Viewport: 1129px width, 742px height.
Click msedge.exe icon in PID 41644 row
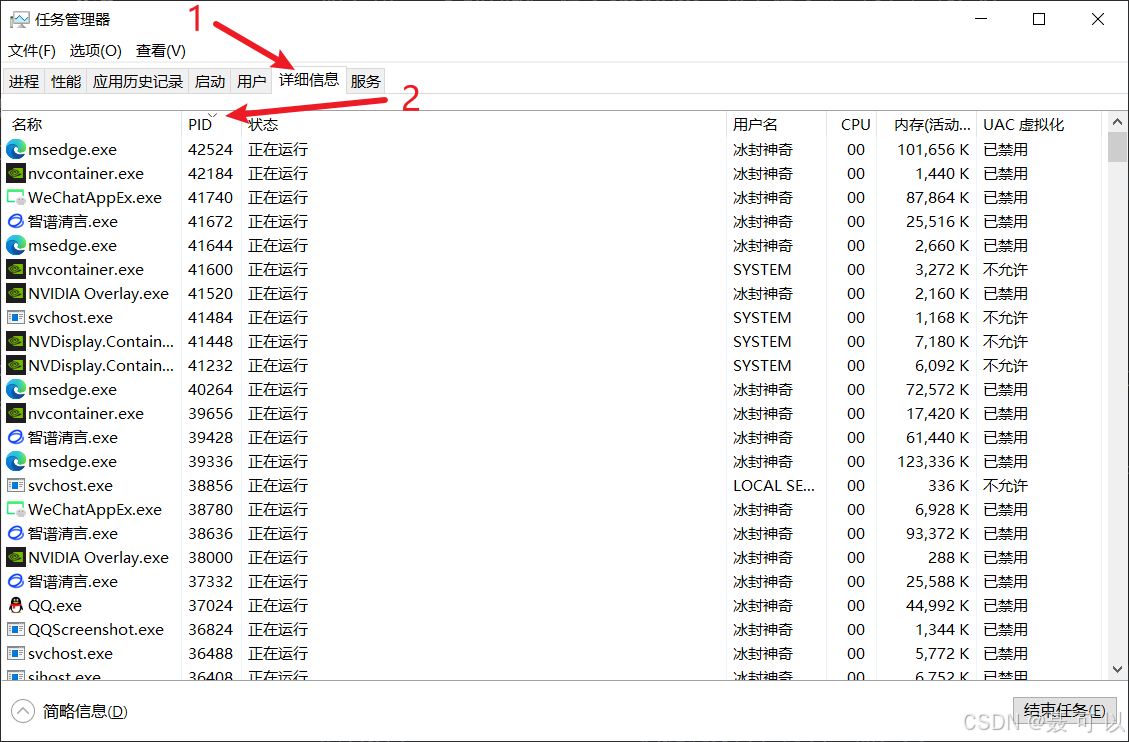16,245
